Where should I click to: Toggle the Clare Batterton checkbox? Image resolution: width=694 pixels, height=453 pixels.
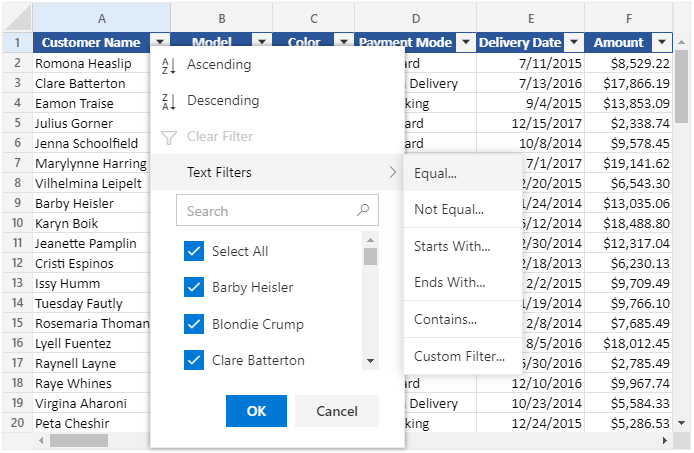click(x=194, y=360)
